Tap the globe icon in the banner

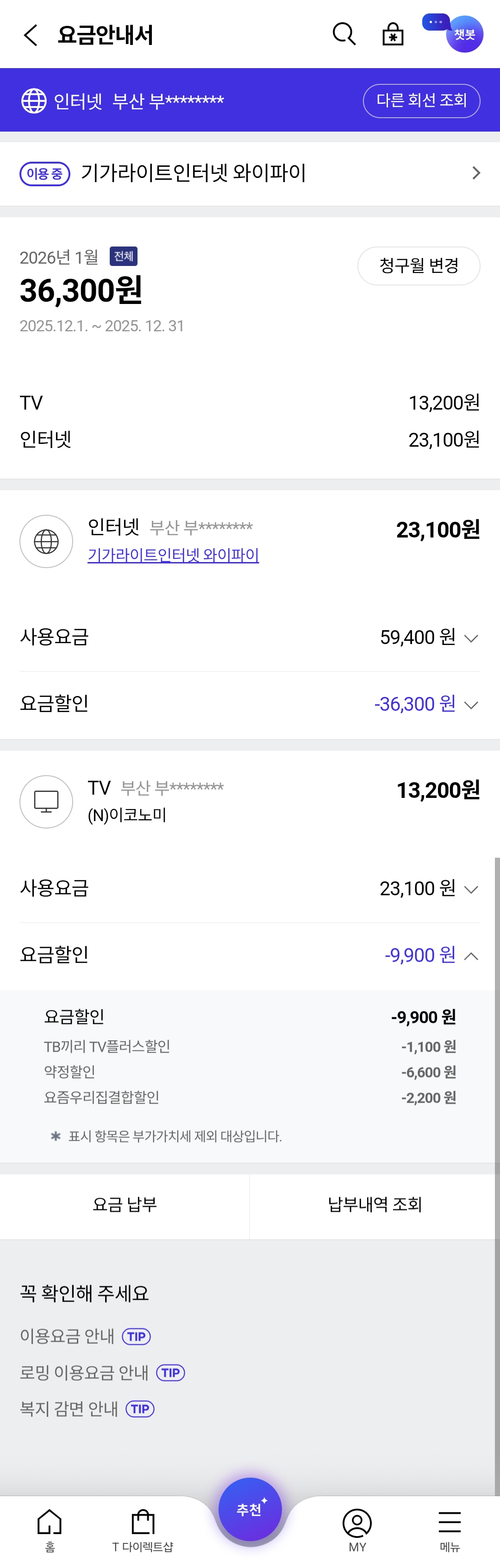[x=34, y=101]
